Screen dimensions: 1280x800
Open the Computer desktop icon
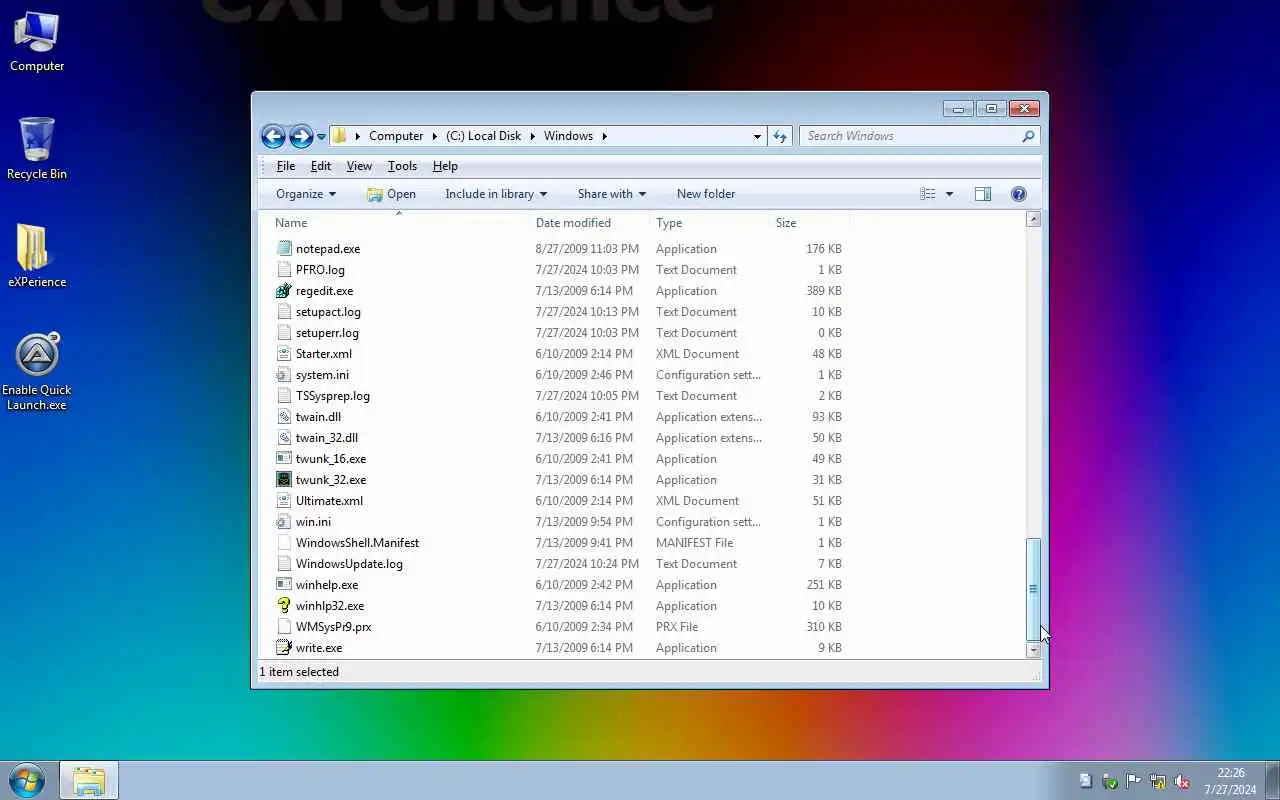(37, 42)
